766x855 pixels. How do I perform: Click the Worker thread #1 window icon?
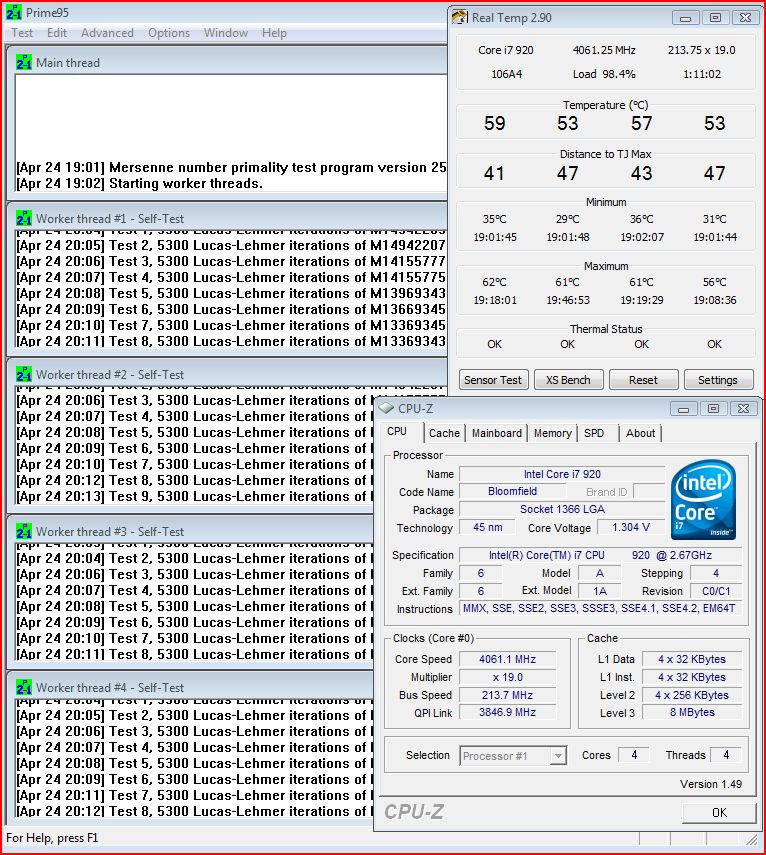click(x=24, y=218)
